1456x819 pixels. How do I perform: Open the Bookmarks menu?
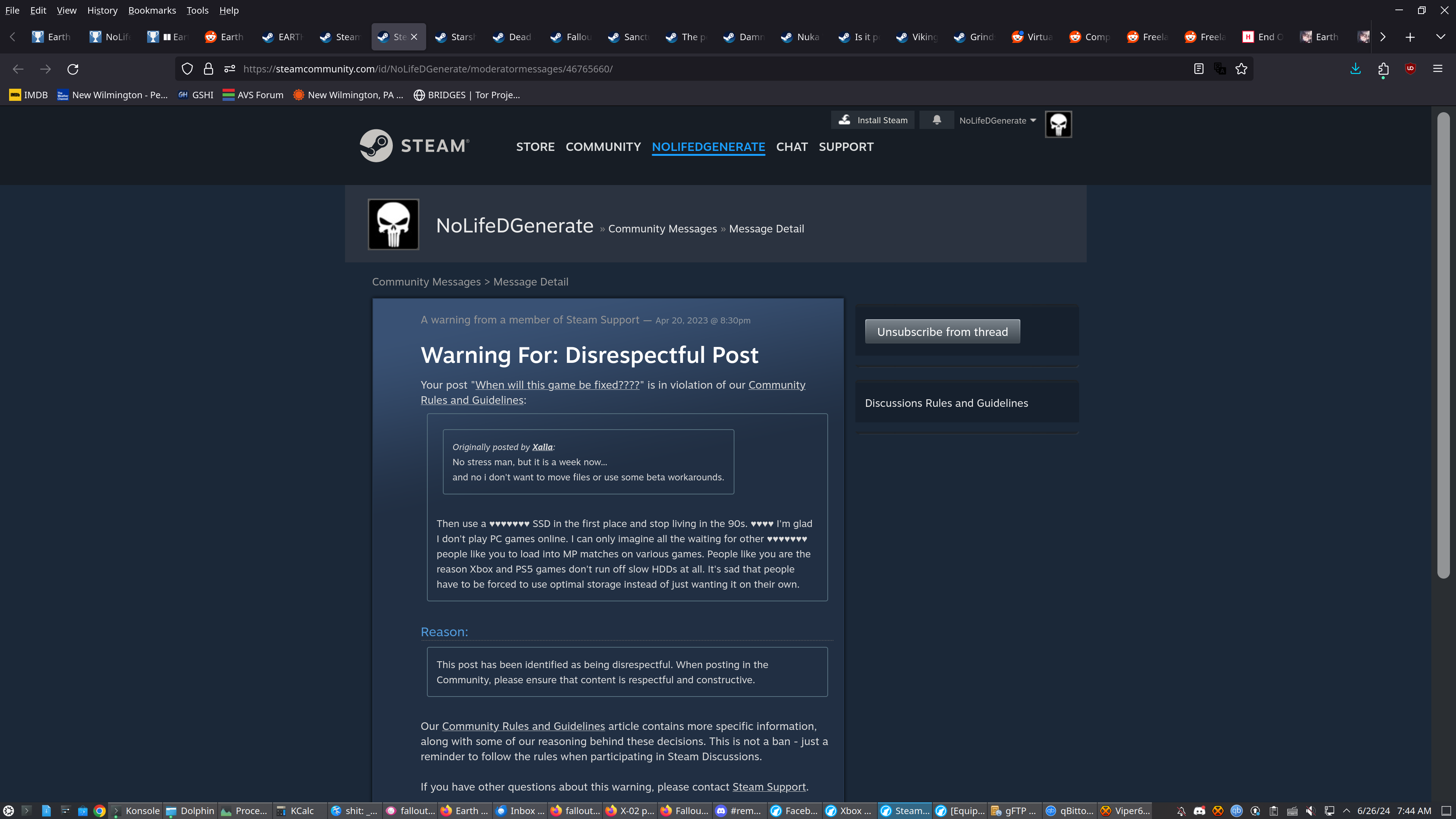pos(152,10)
